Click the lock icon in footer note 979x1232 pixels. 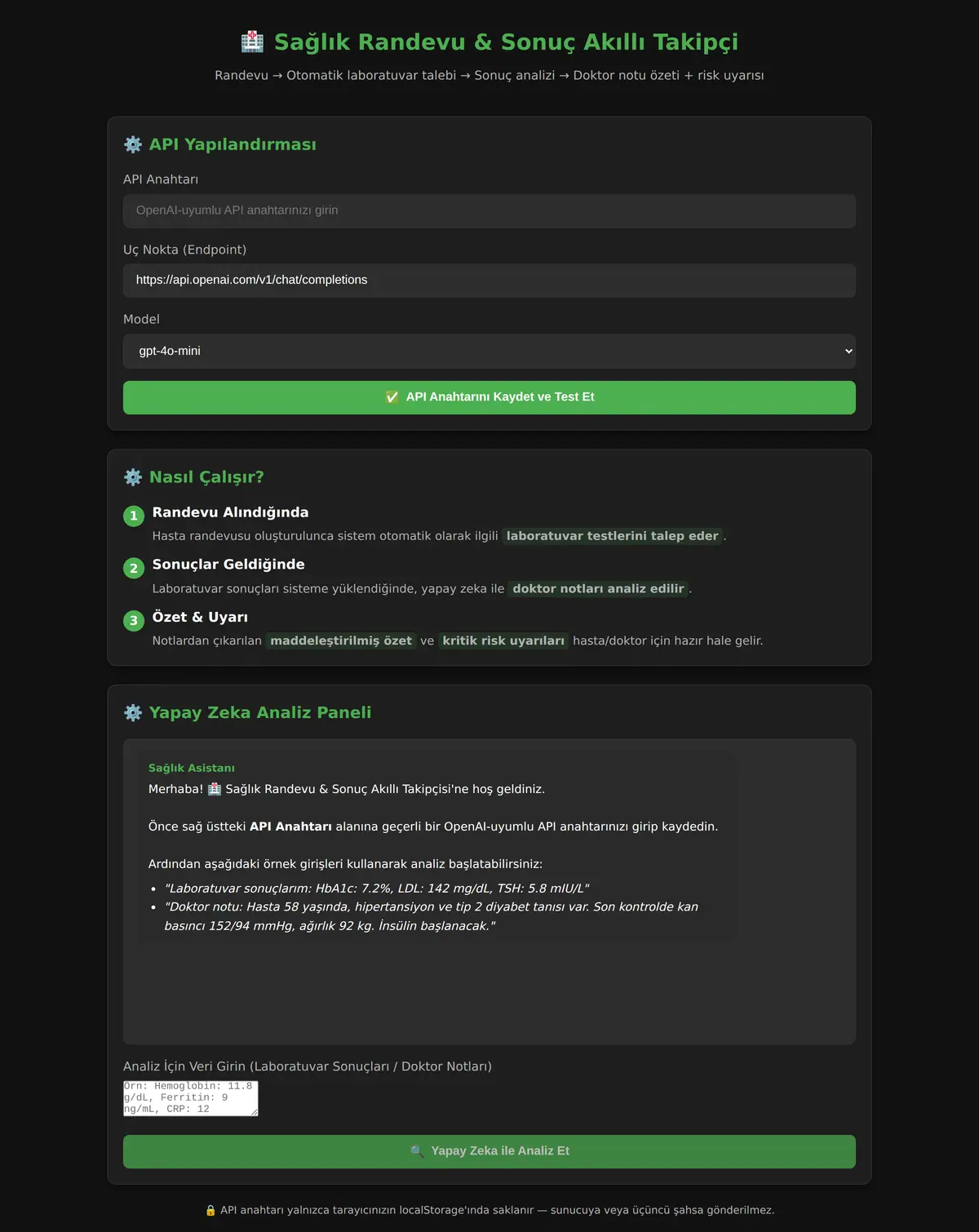coord(210,1210)
